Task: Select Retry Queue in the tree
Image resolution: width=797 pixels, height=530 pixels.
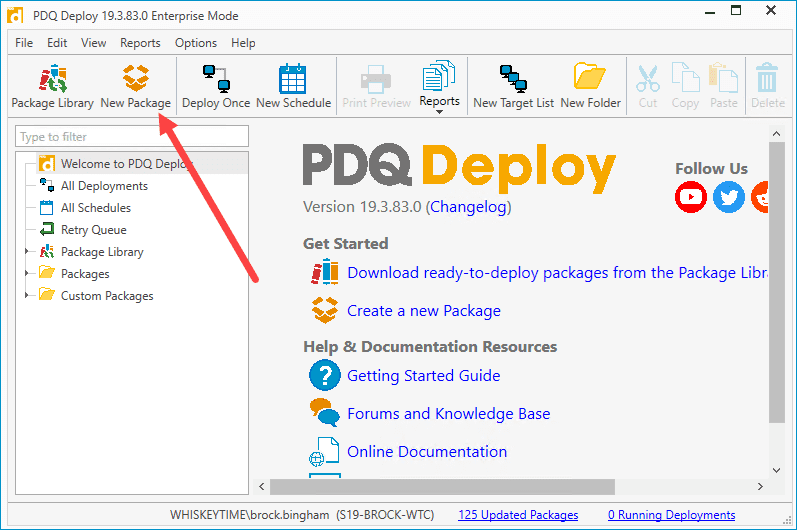Action: click(94, 230)
